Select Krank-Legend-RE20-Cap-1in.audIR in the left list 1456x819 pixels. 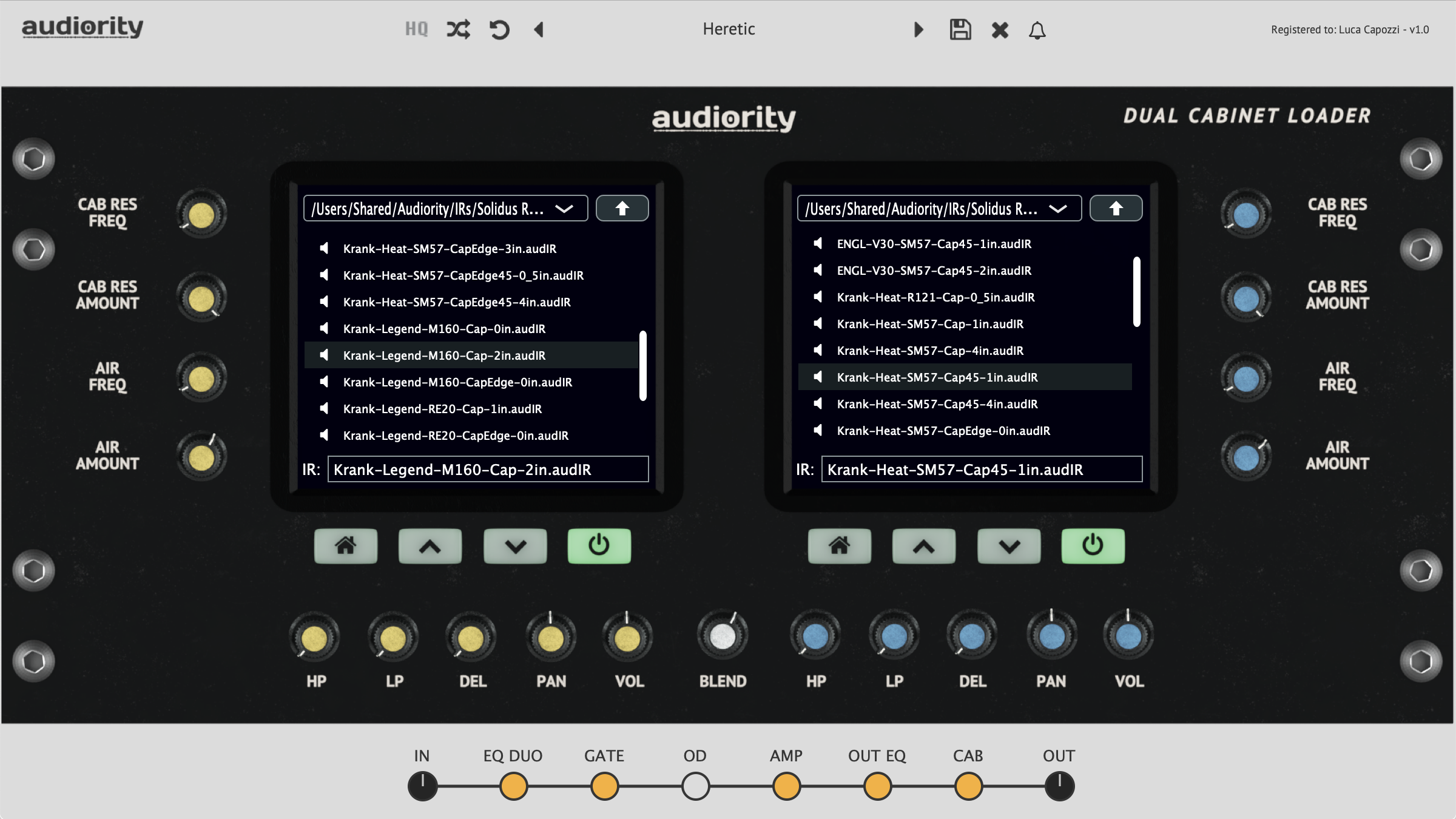[x=443, y=409]
